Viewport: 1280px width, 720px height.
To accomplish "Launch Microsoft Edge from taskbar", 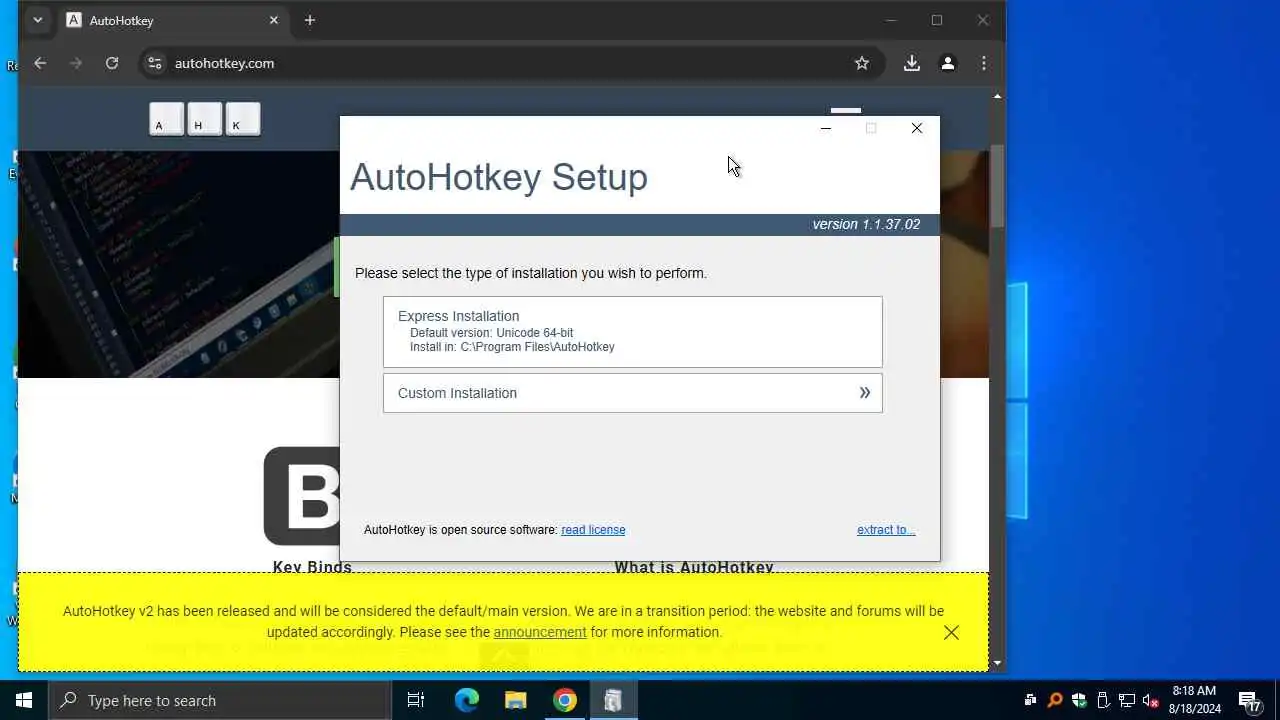I will 467,700.
